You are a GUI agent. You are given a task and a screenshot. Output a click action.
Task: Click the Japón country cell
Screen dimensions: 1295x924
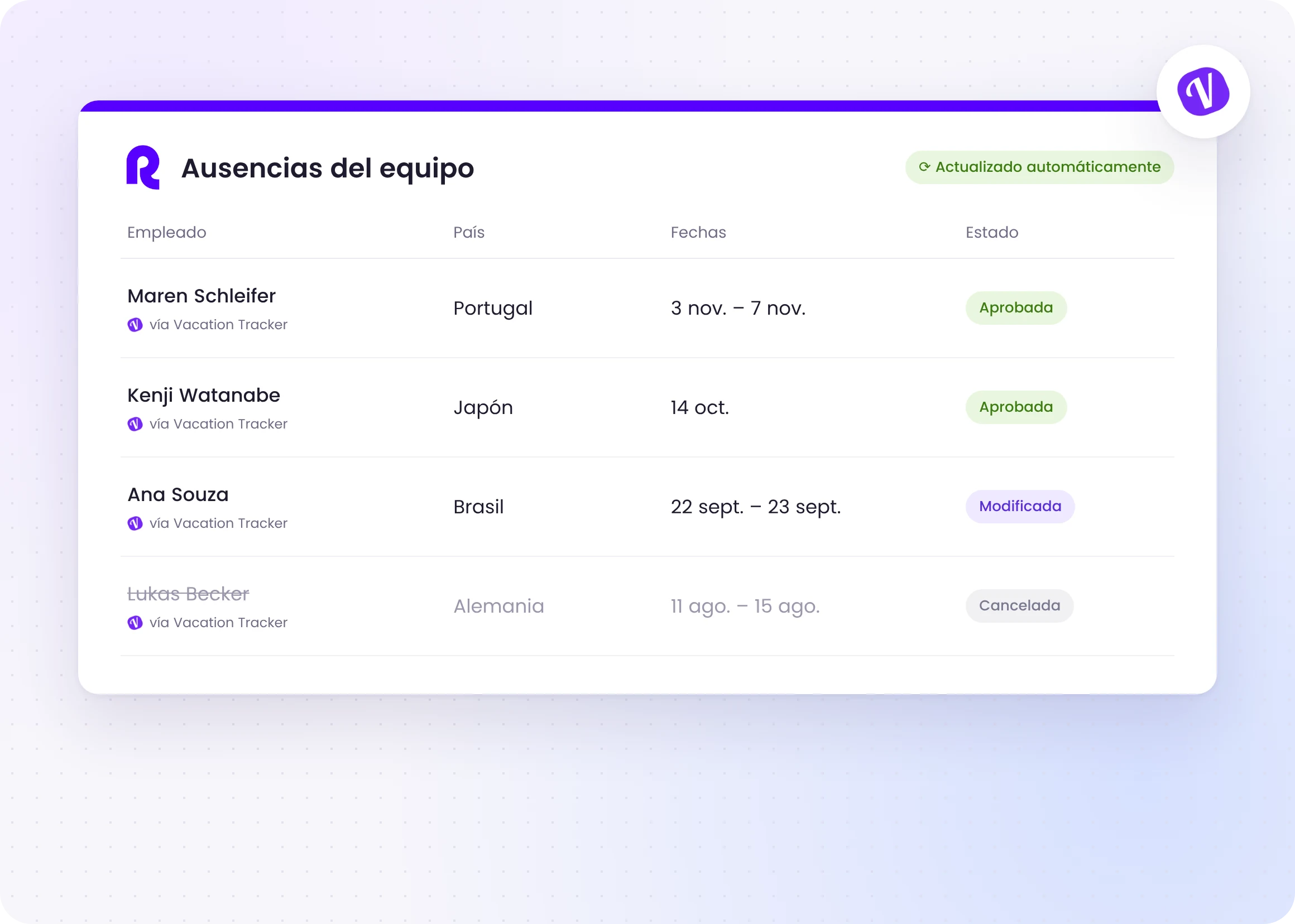[483, 408]
